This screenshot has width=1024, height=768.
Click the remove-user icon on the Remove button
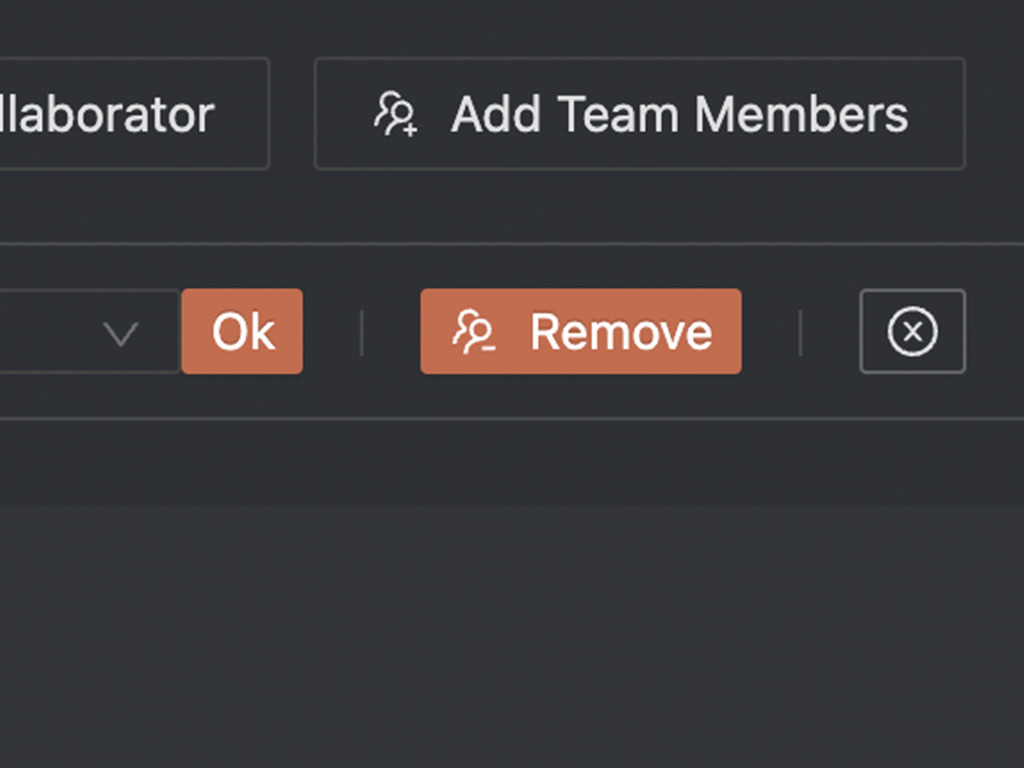click(x=473, y=332)
